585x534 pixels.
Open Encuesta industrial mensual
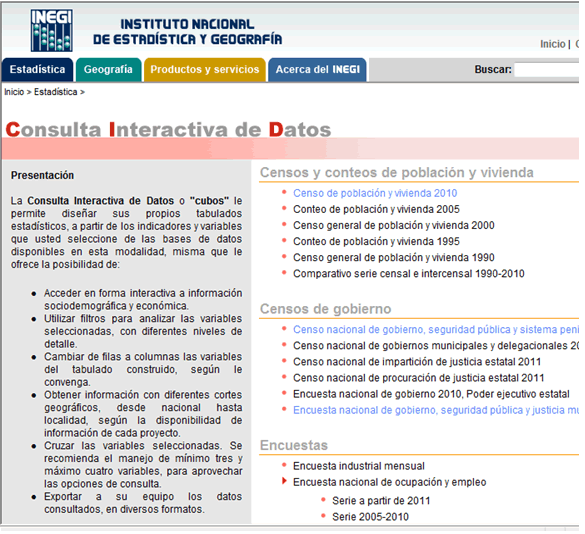tap(359, 466)
